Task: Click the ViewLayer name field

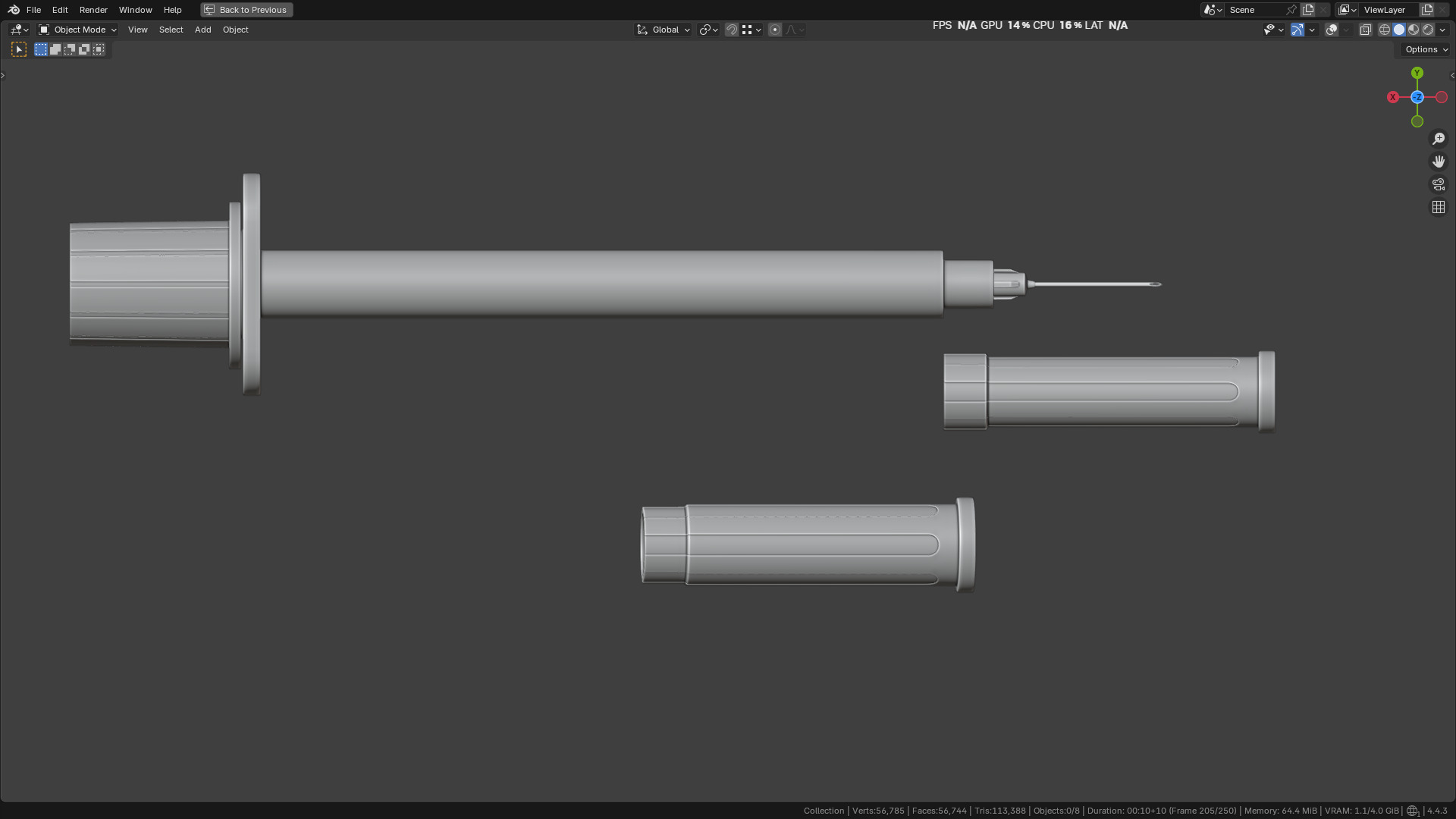Action: pos(1389,10)
